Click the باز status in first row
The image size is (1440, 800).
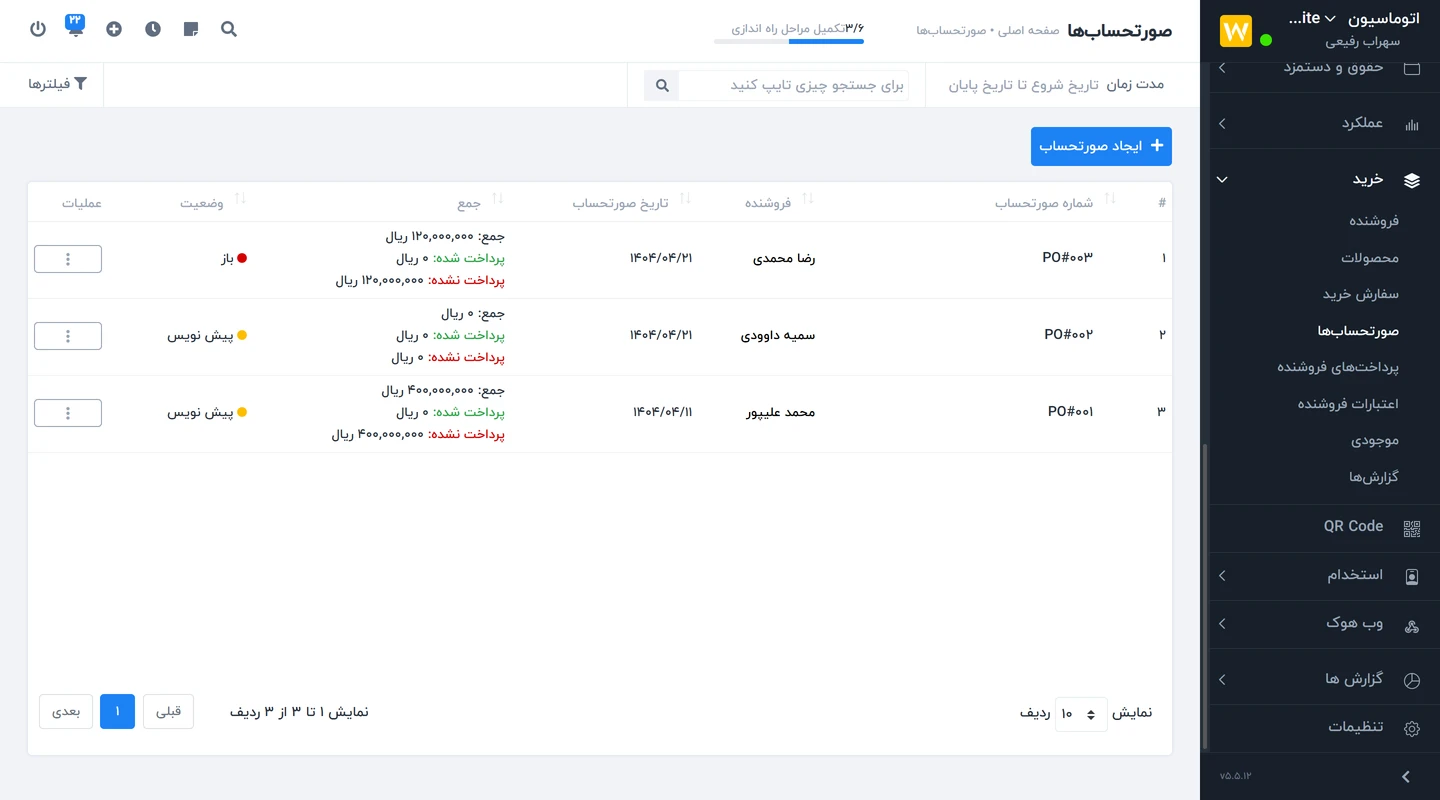pos(234,259)
